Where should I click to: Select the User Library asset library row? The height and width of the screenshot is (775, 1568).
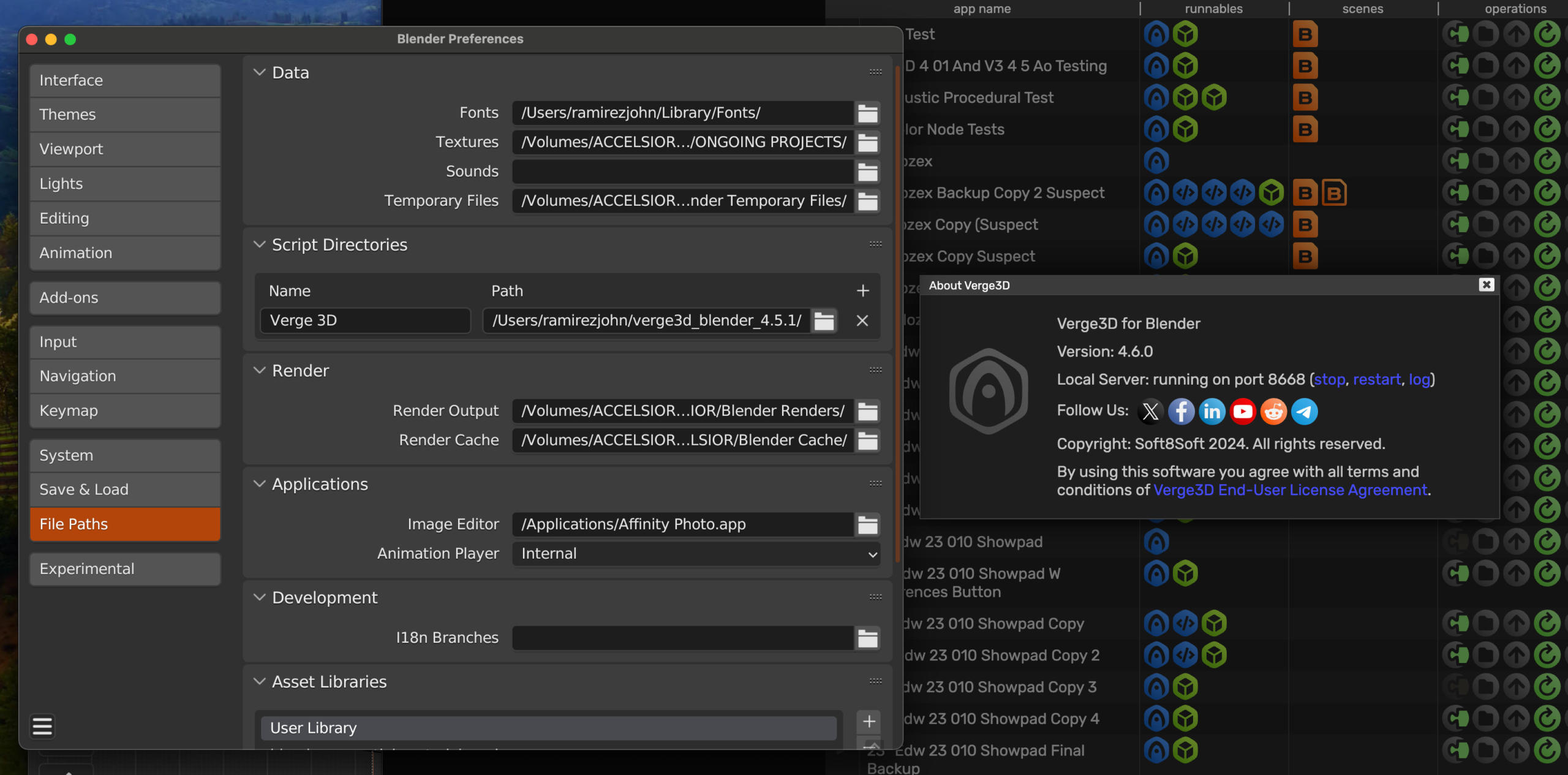point(549,728)
